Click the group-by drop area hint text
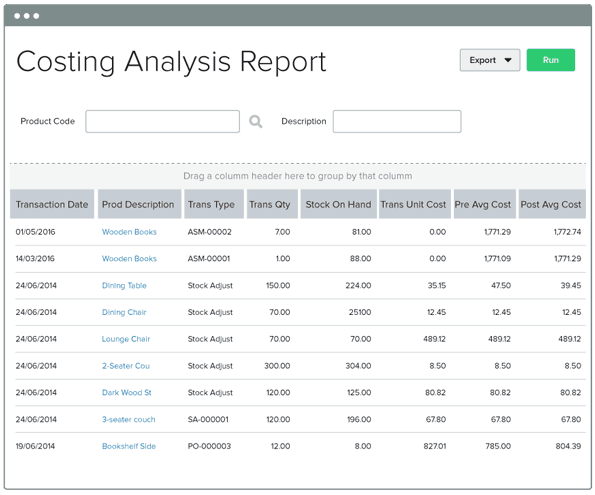Screen dimensions: 595x495 [x=298, y=176]
